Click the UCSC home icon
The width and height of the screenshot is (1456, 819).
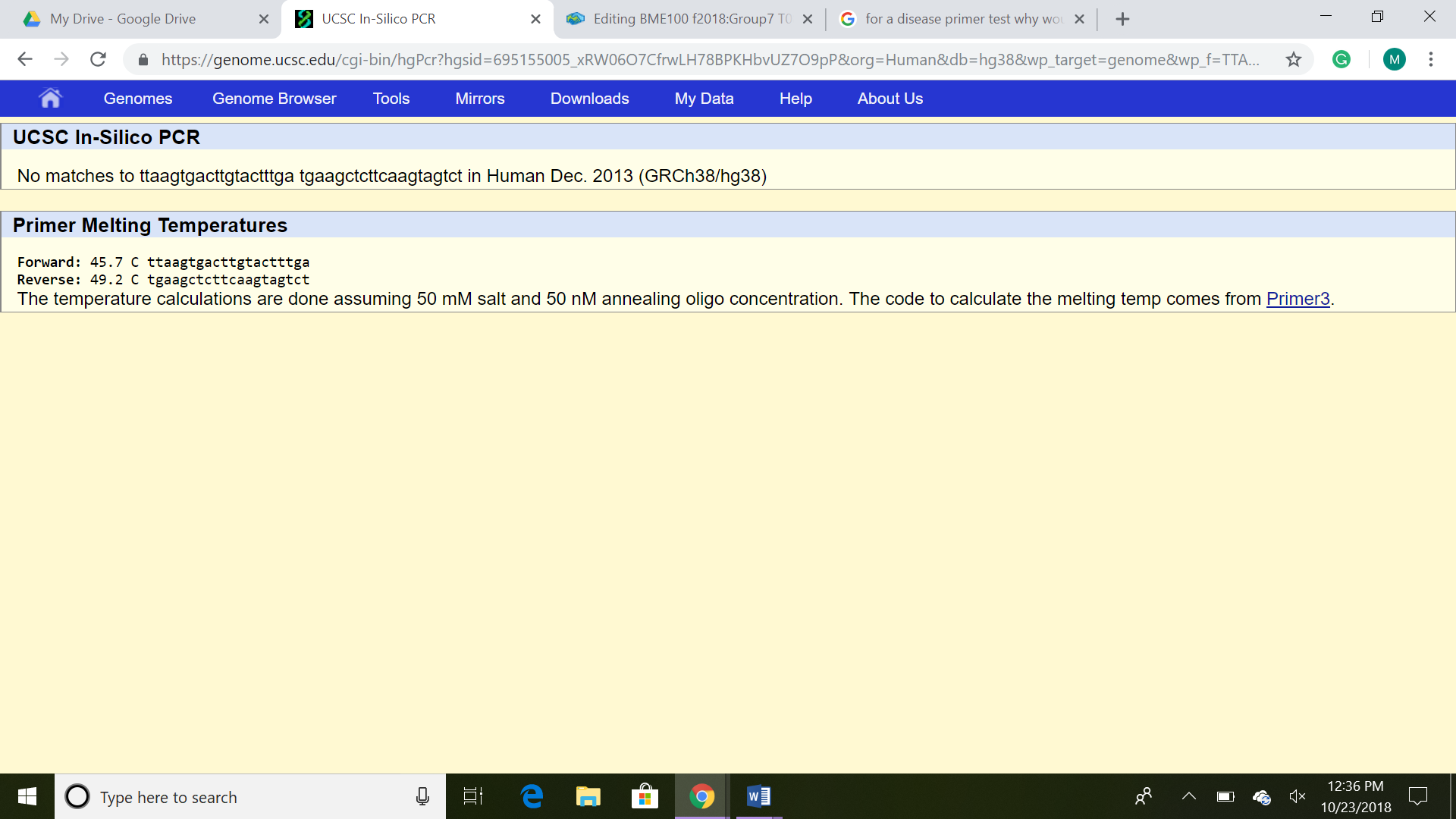[50, 98]
